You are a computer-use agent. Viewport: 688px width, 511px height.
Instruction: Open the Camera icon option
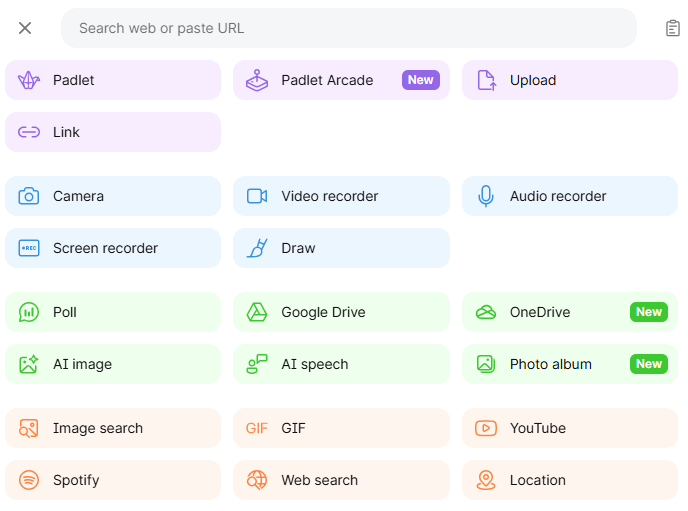click(x=29, y=196)
